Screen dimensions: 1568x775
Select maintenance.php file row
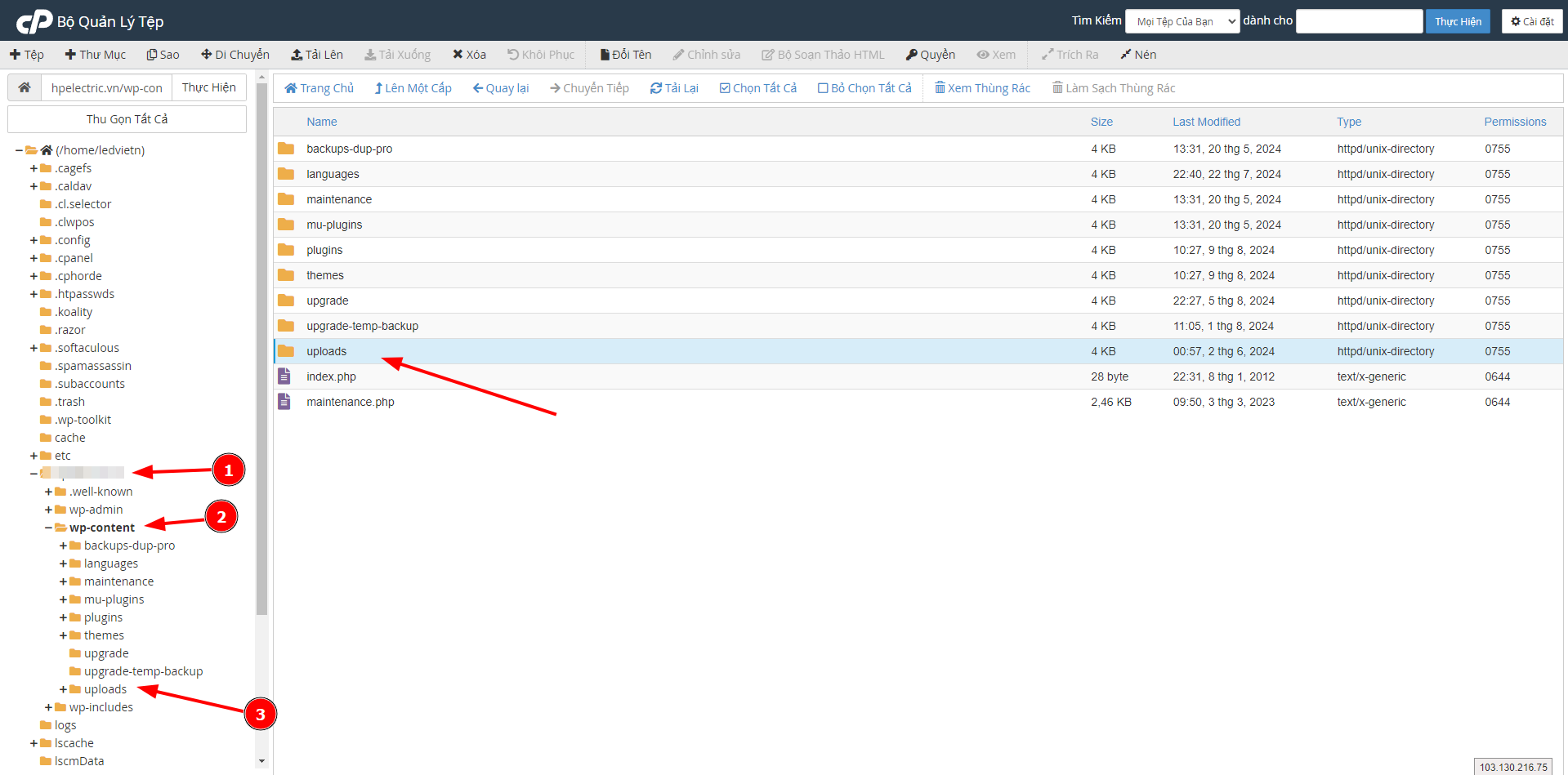point(918,402)
